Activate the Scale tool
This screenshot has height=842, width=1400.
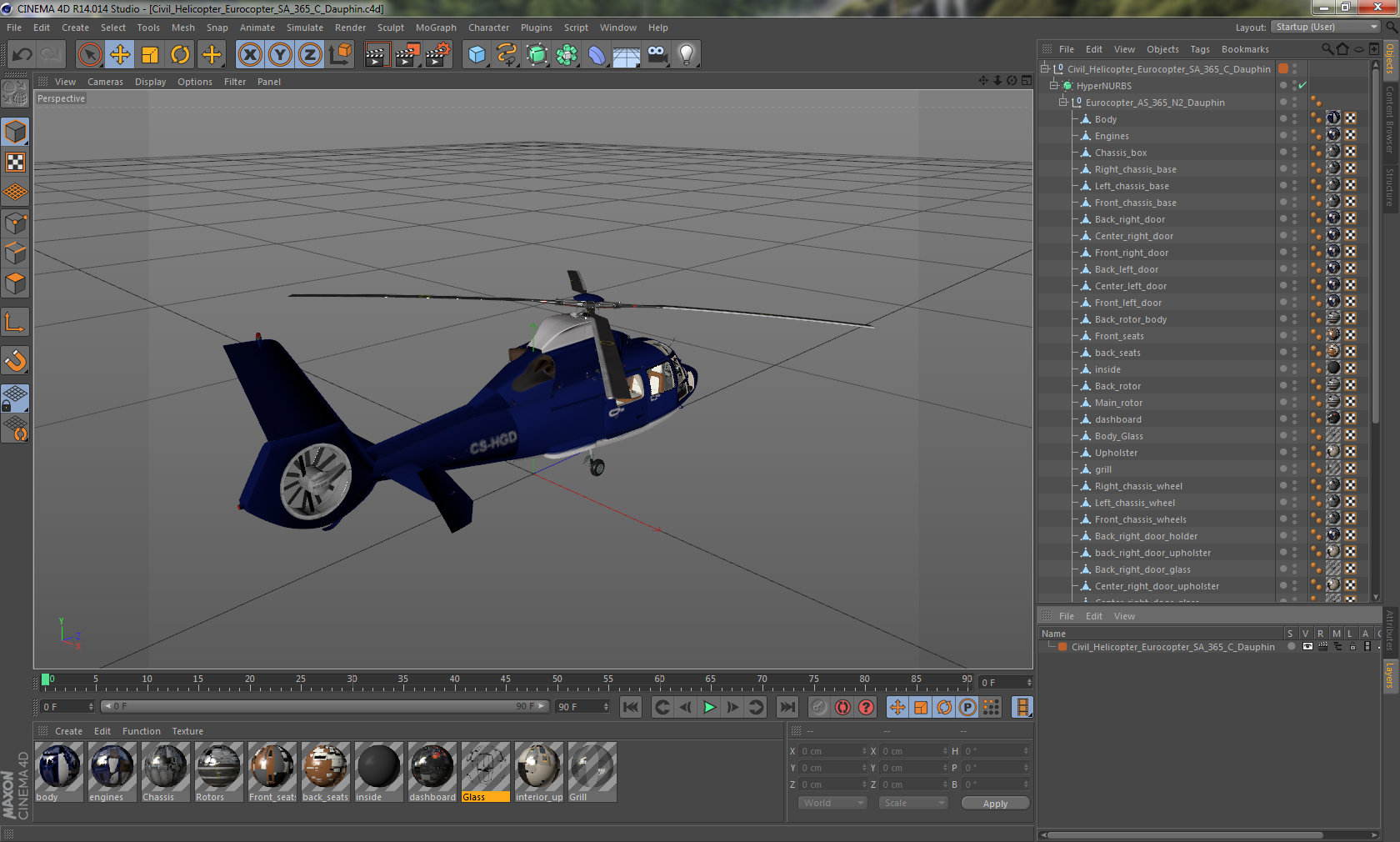click(150, 55)
